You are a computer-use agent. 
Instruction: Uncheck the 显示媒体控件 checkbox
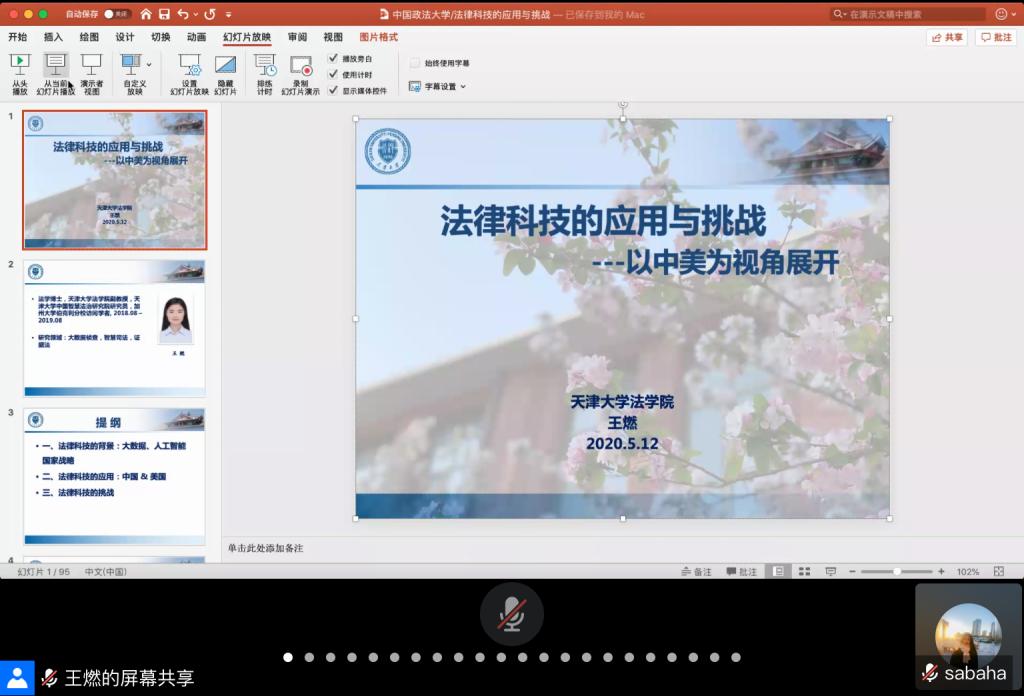click(333, 90)
